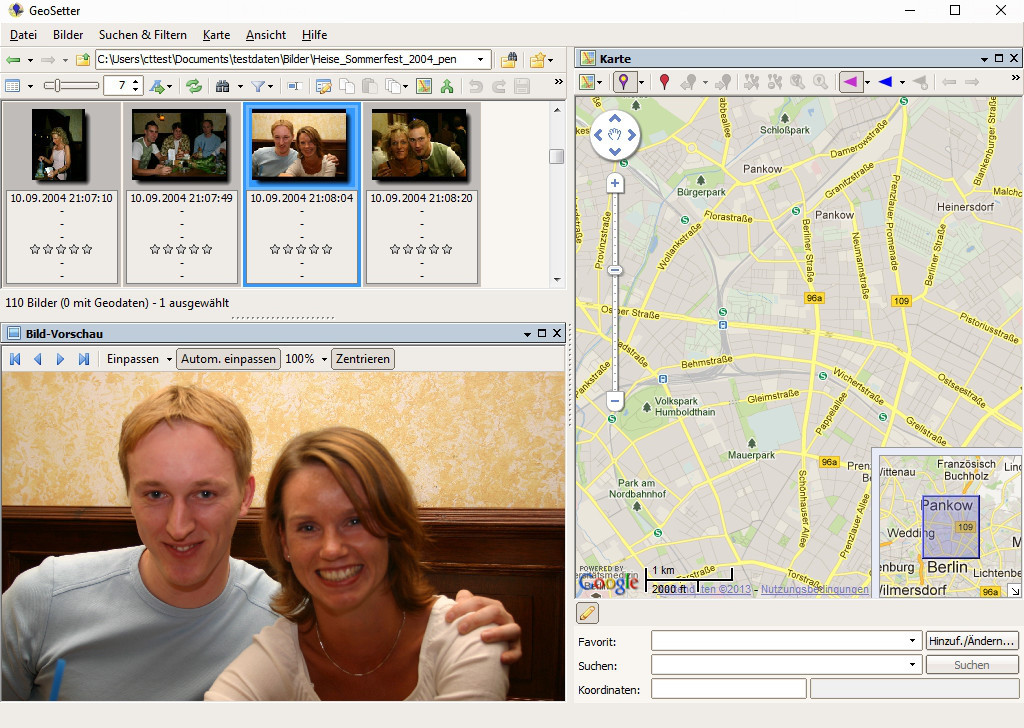Image resolution: width=1024 pixels, height=728 pixels.
Task: Open the Favorit combo box dropdown
Action: coord(913,640)
